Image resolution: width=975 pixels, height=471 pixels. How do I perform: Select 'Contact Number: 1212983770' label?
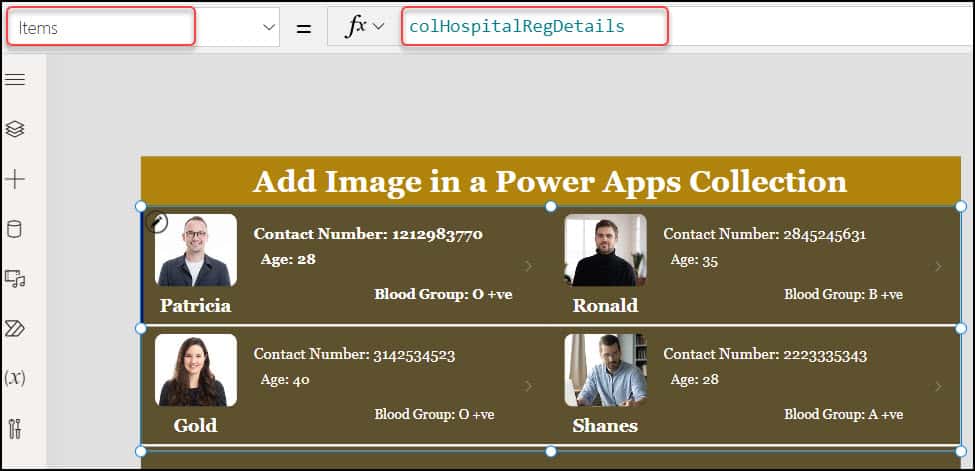pyautogui.click(x=368, y=234)
